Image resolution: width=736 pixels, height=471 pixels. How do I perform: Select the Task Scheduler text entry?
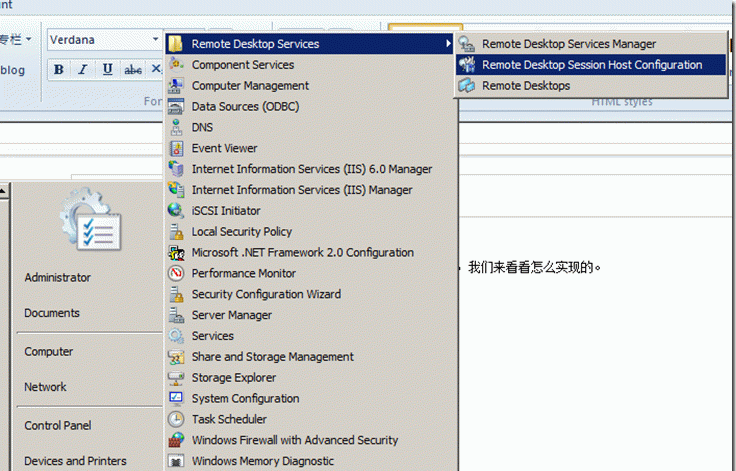coord(229,419)
